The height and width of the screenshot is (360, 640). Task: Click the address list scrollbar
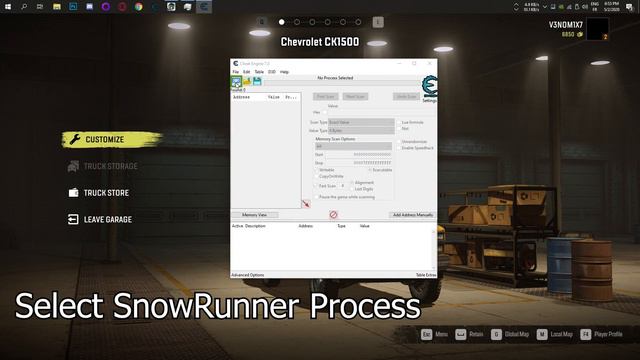(433, 250)
